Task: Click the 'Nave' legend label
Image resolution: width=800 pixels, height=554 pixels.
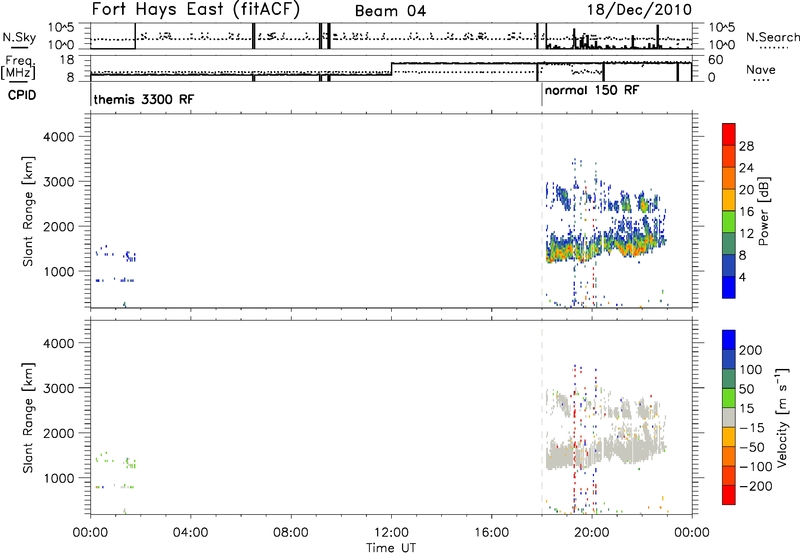Action: (x=761, y=69)
